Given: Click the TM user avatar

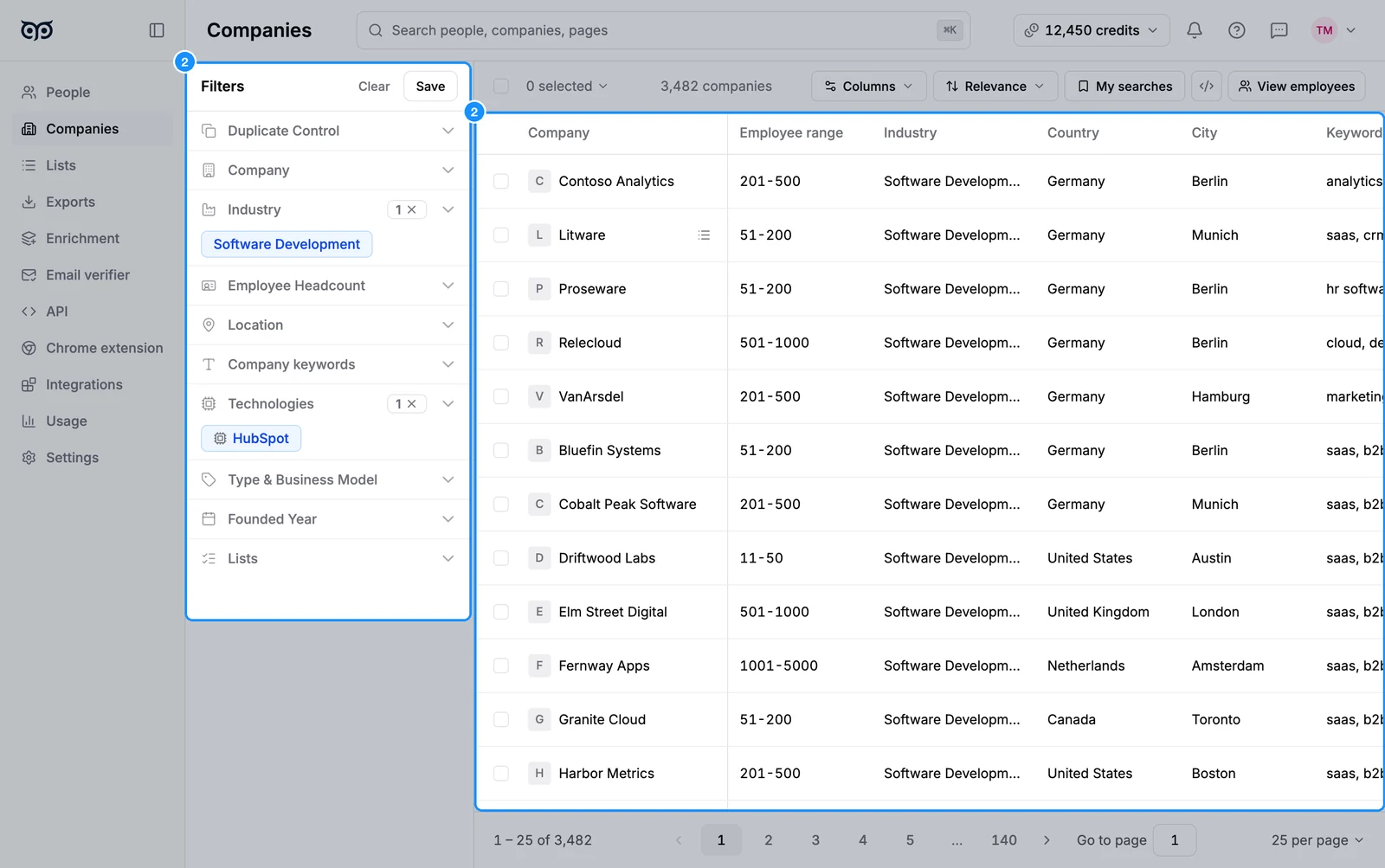Looking at the screenshot, I should pos(1324,30).
